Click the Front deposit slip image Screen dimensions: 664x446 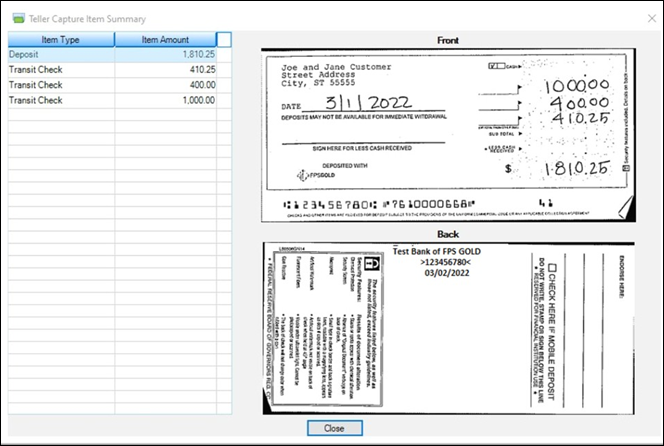click(x=448, y=135)
